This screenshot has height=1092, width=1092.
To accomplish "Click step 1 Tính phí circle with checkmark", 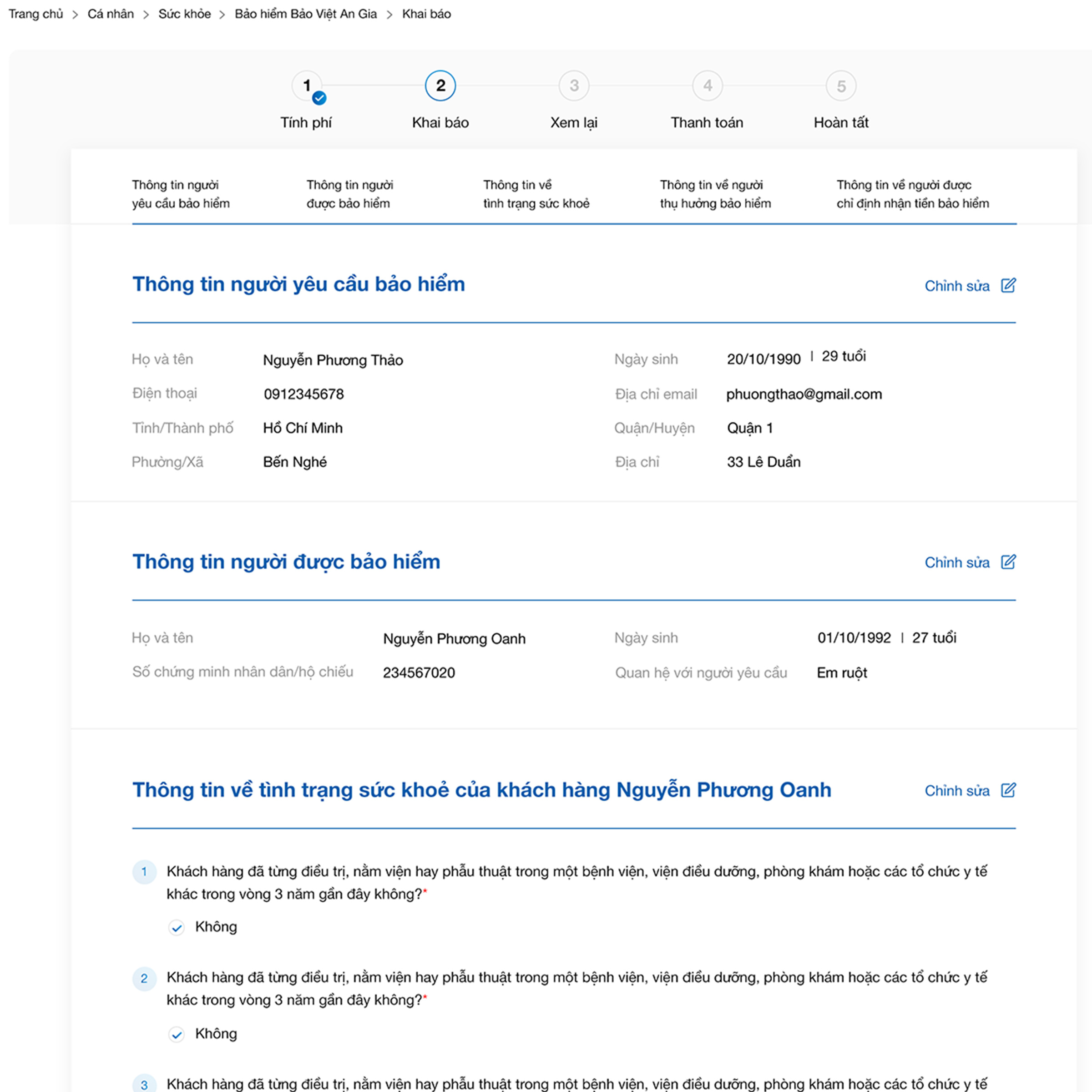I will 308,86.
